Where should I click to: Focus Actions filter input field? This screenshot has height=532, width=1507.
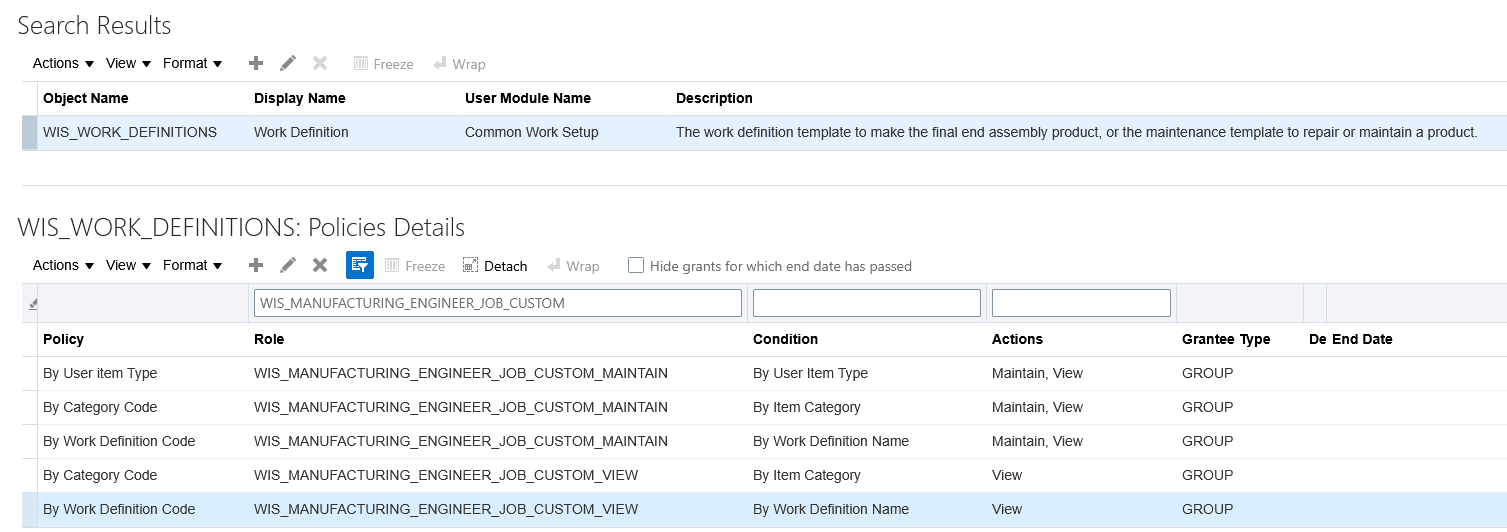[1081, 303]
